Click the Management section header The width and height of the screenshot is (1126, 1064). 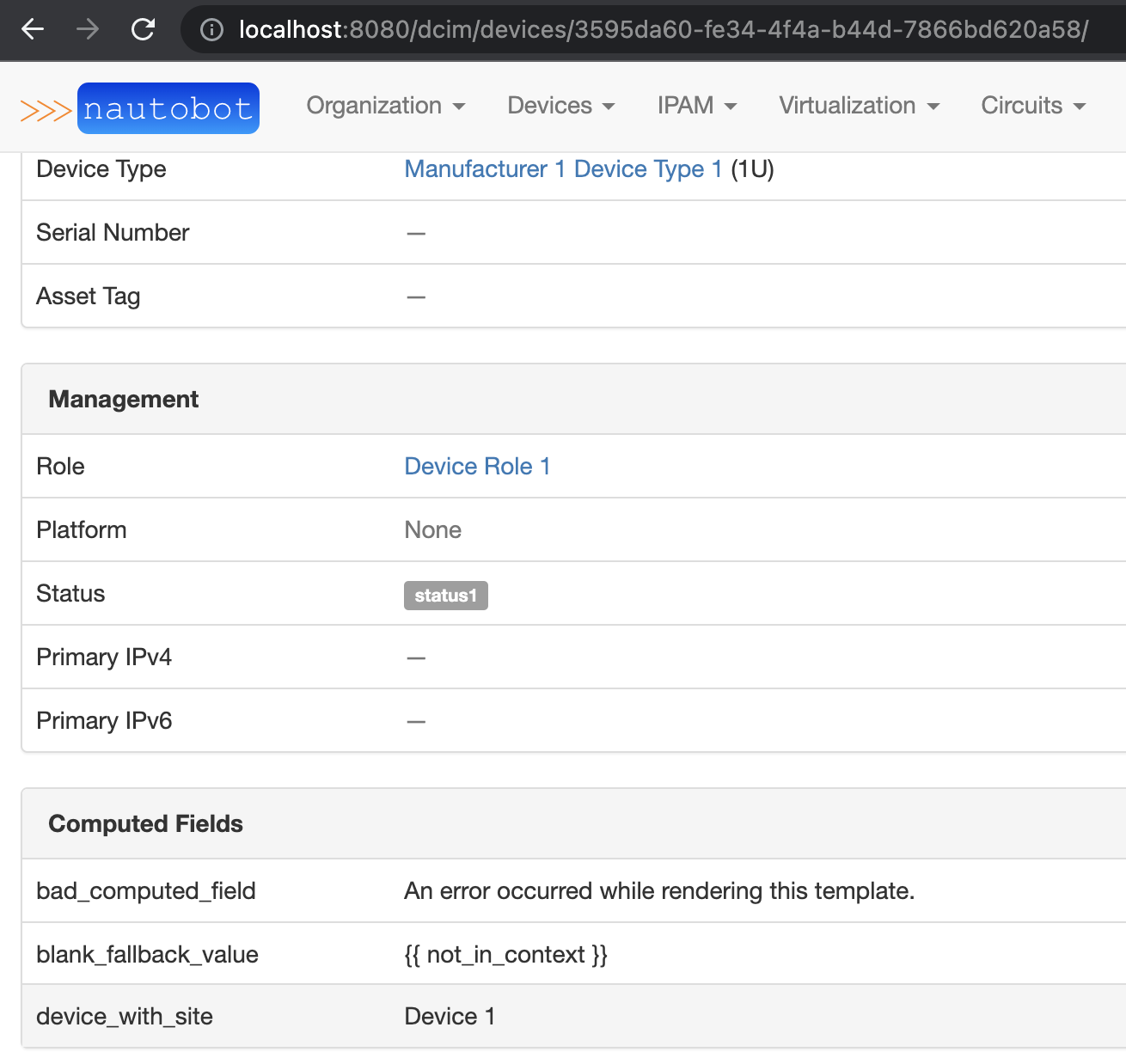[x=124, y=399]
